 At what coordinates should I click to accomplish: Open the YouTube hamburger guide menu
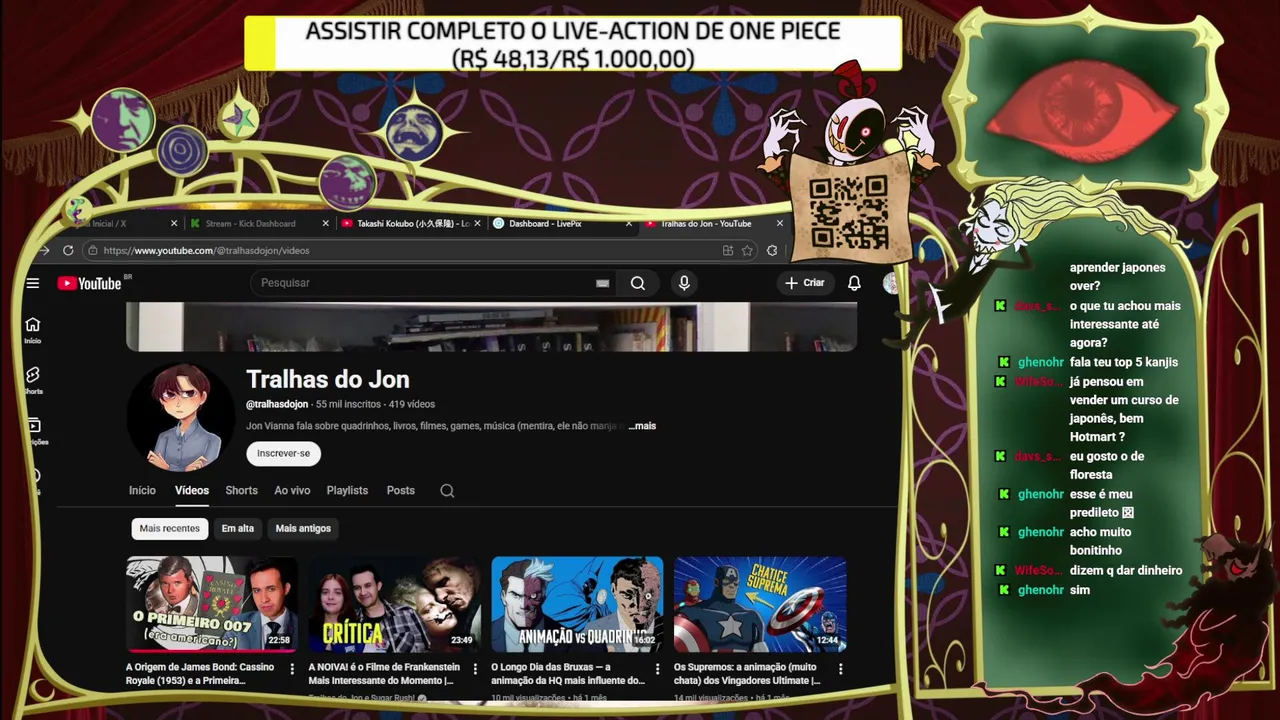pos(33,283)
